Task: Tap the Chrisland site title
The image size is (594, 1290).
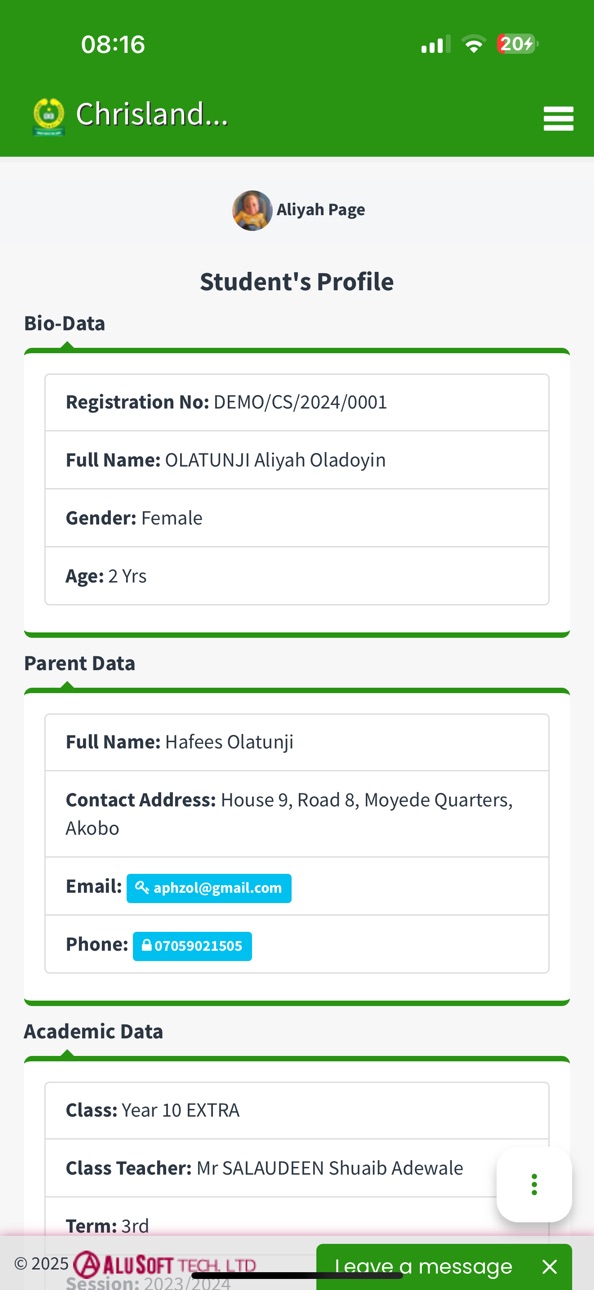Action: click(152, 115)
